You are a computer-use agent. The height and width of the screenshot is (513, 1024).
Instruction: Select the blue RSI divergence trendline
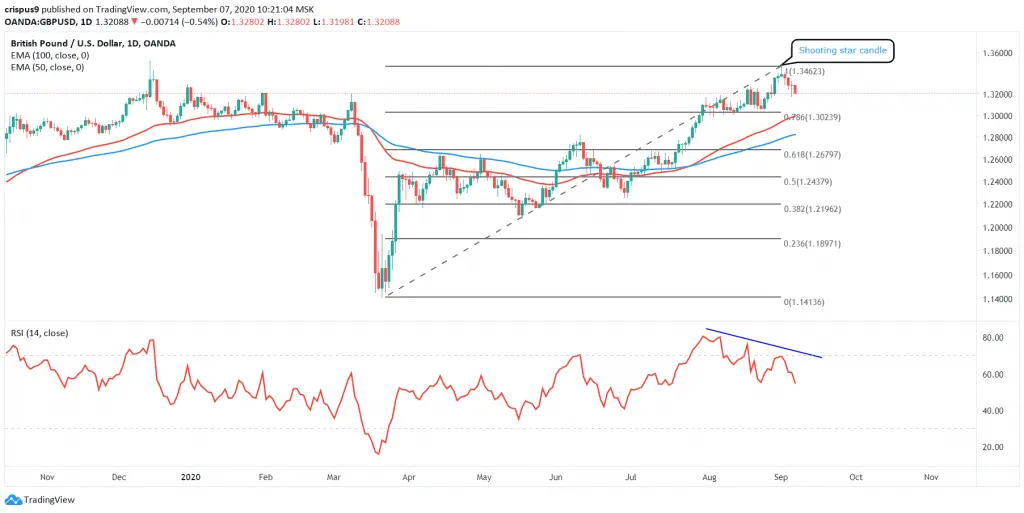click(763, 343)
